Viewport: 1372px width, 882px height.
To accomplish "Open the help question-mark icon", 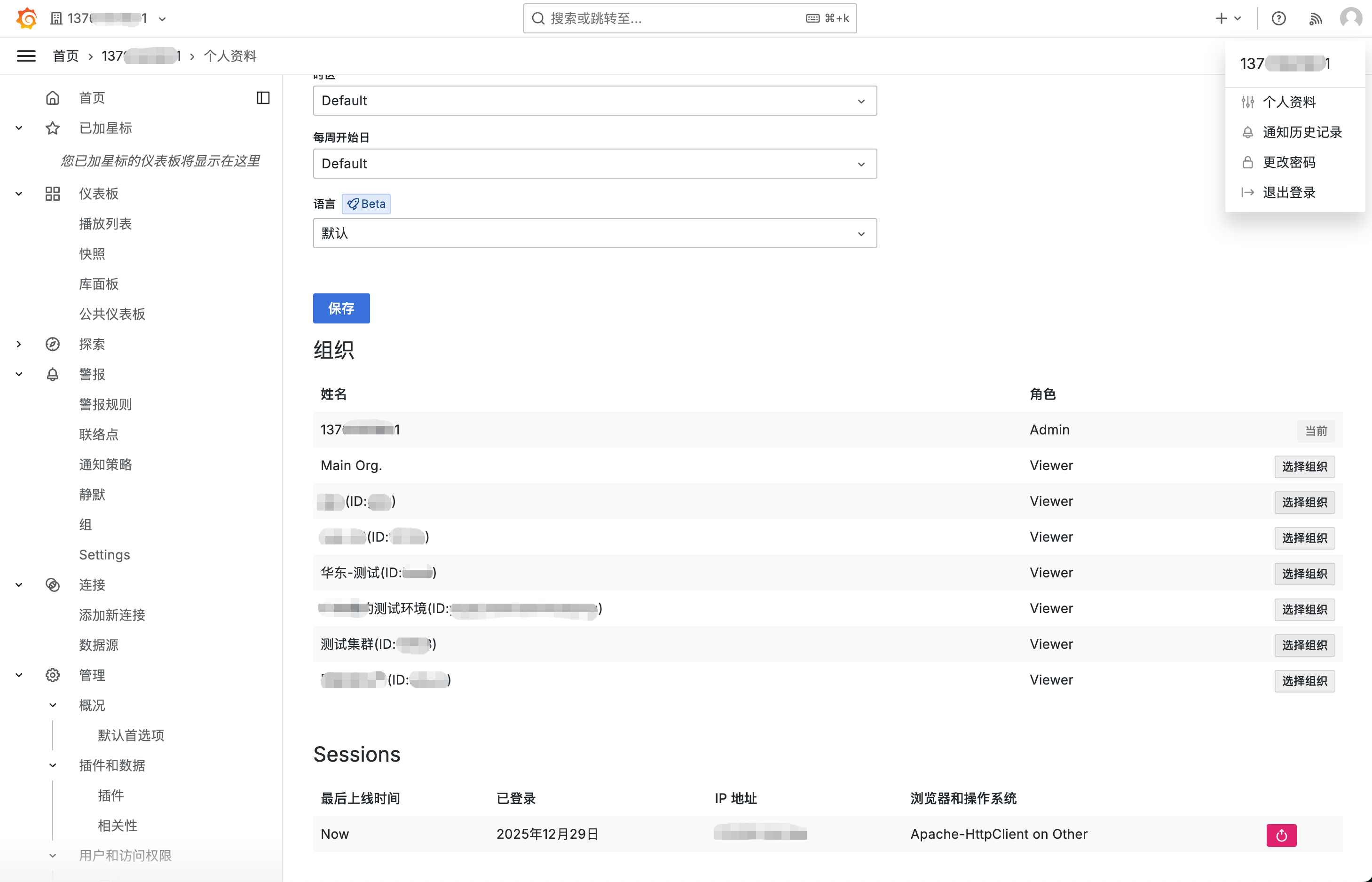I will tap(1278, 18).
